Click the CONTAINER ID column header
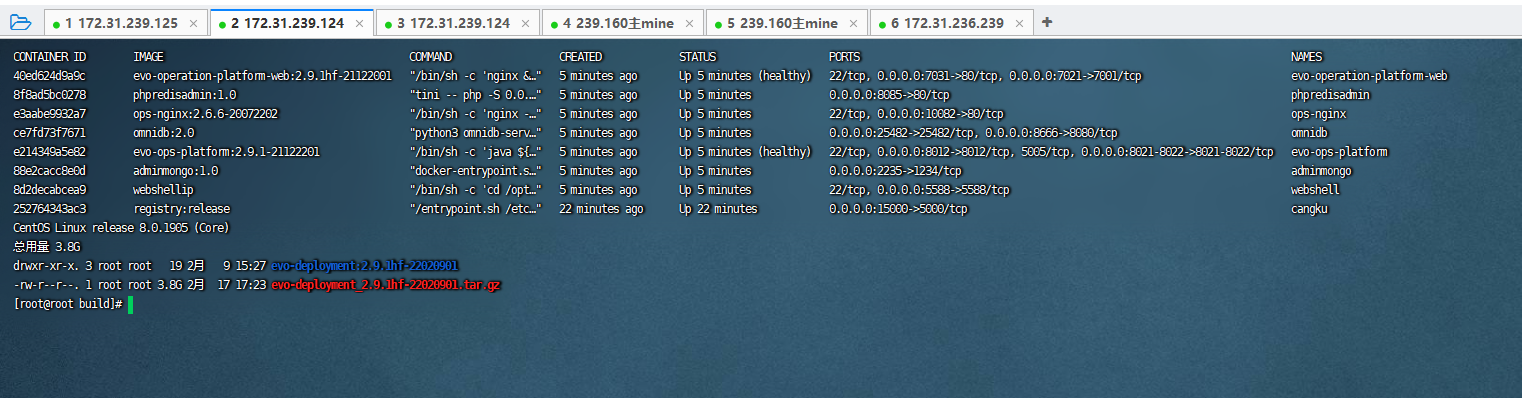This screenshot has height=398, width=1522. pyautogui.click(x=50, y=57)
